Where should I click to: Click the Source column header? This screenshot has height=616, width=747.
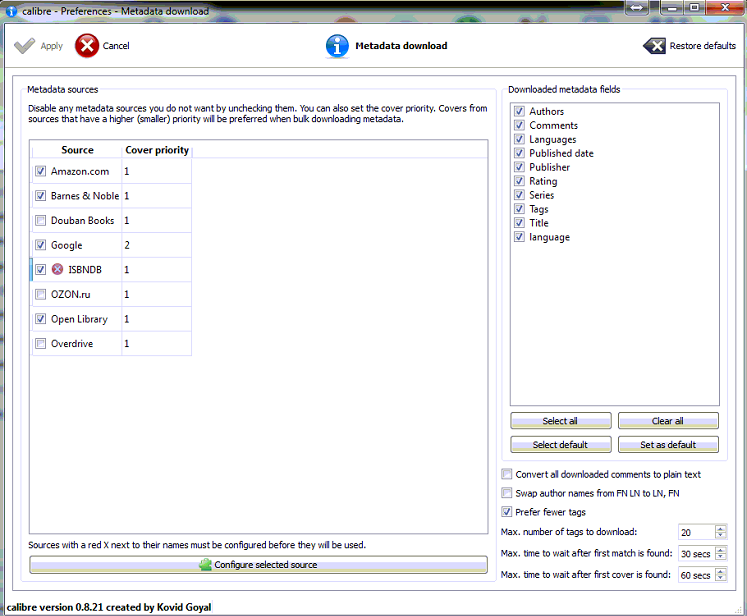[77, 150]
